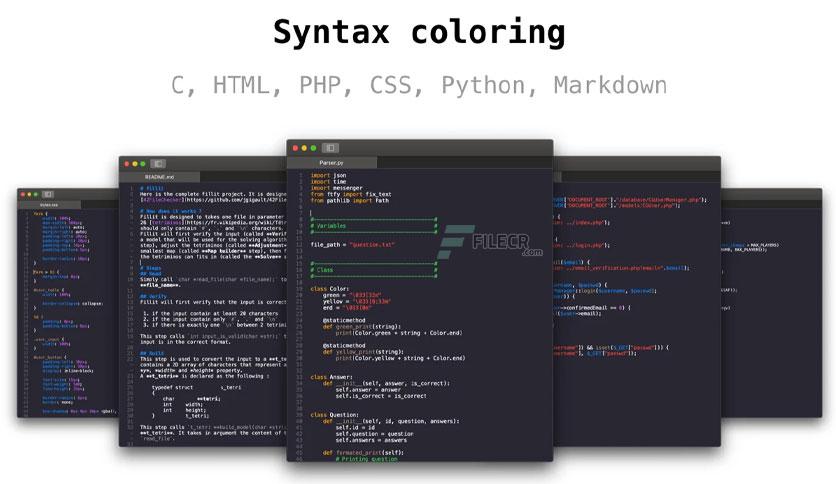Click the 'class Color:' line
The width and height of the screenshot is (836, 484).
329,289
